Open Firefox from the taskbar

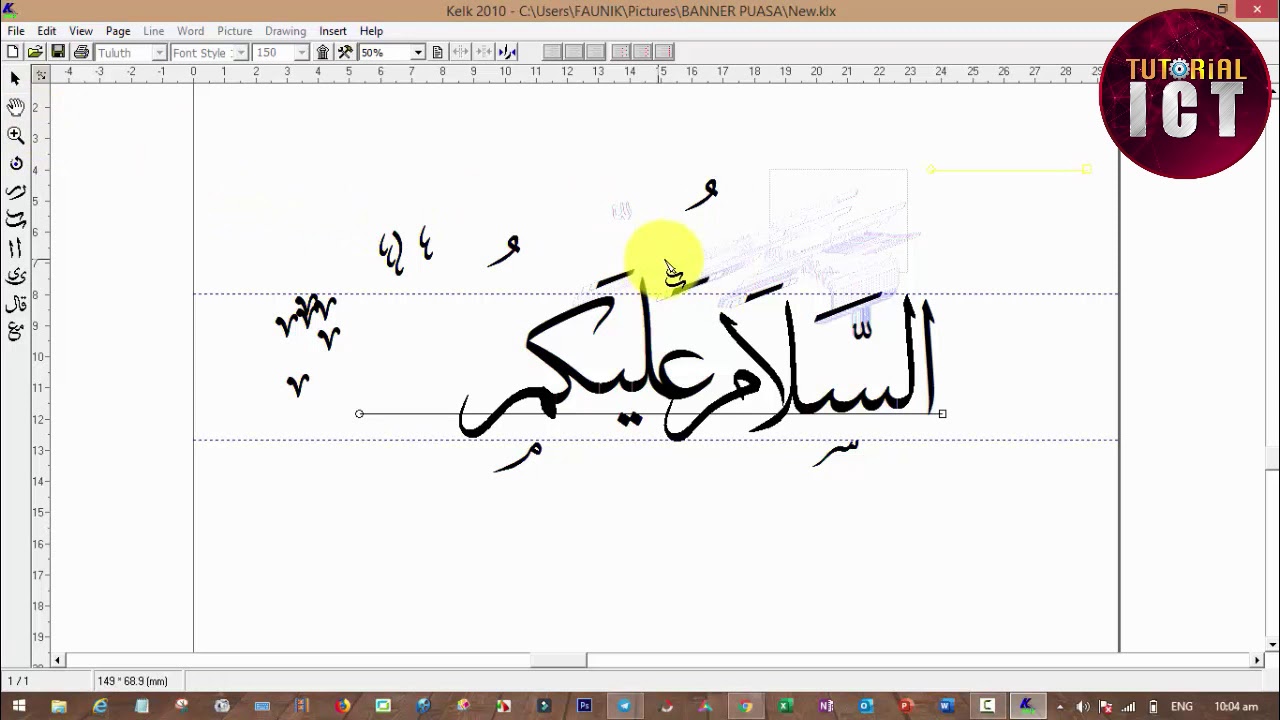[343, 706]
